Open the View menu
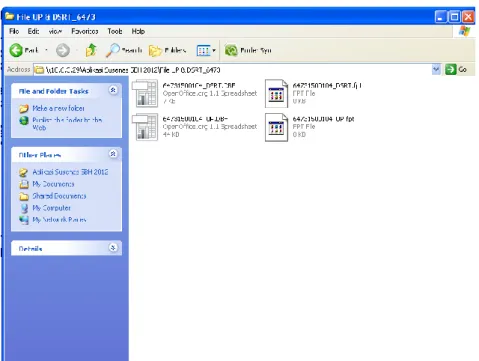This screenshot has height=361, width=479. (55, 31)
